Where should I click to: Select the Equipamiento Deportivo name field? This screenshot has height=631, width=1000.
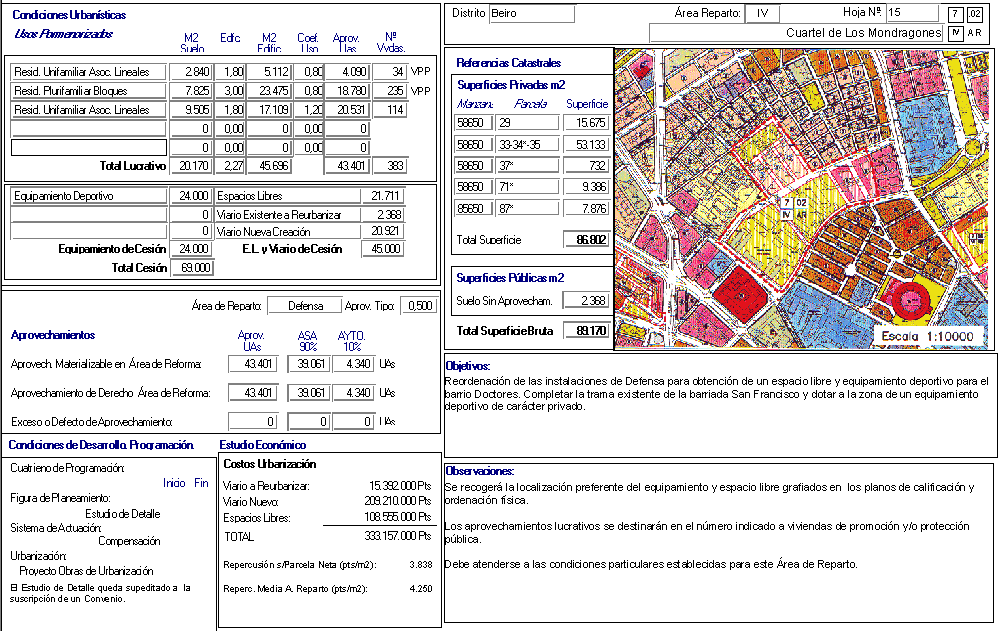click(88, 196)
